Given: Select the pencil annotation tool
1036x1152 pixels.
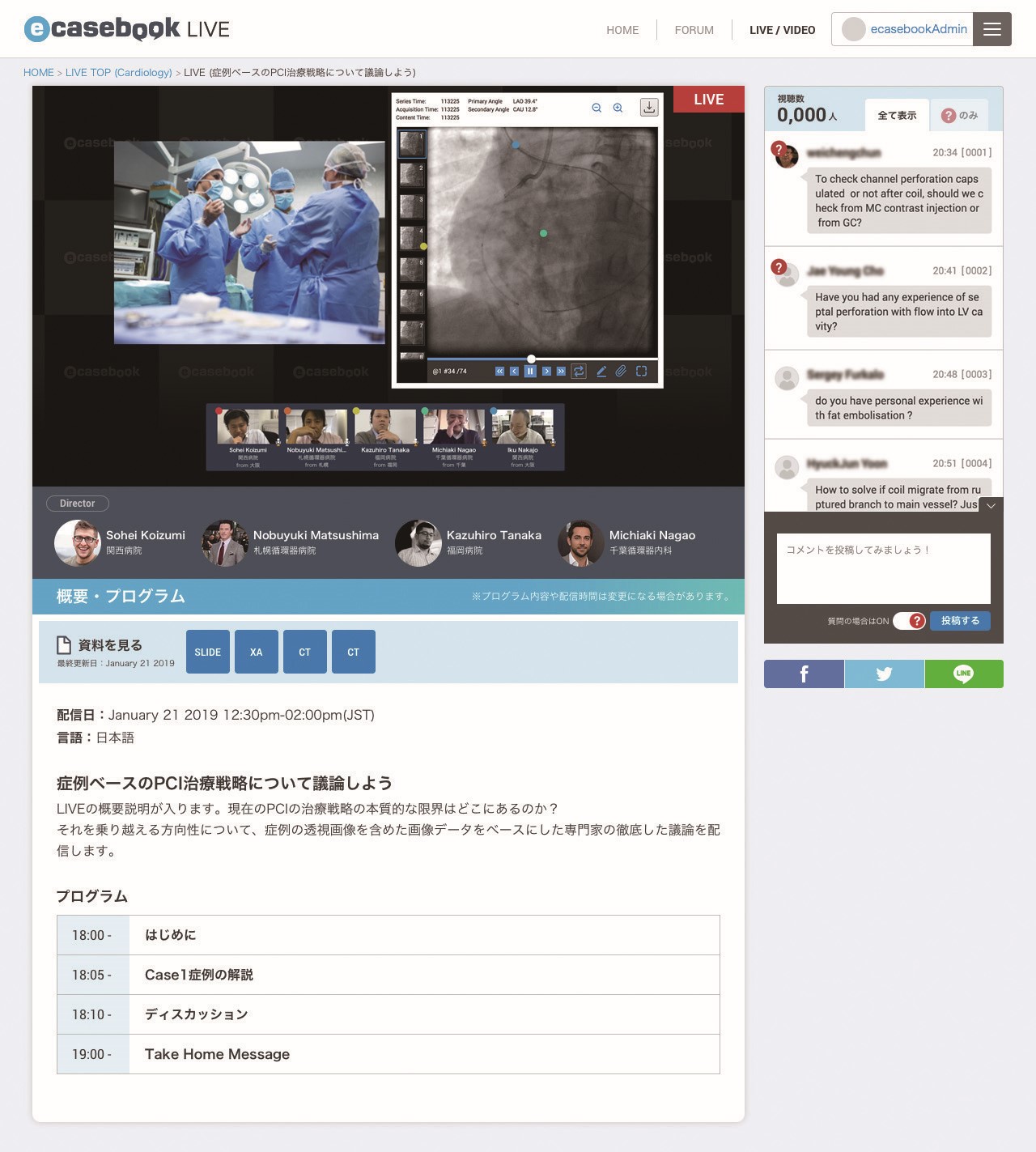Looking at the screenshot, I should coord(601,372).
